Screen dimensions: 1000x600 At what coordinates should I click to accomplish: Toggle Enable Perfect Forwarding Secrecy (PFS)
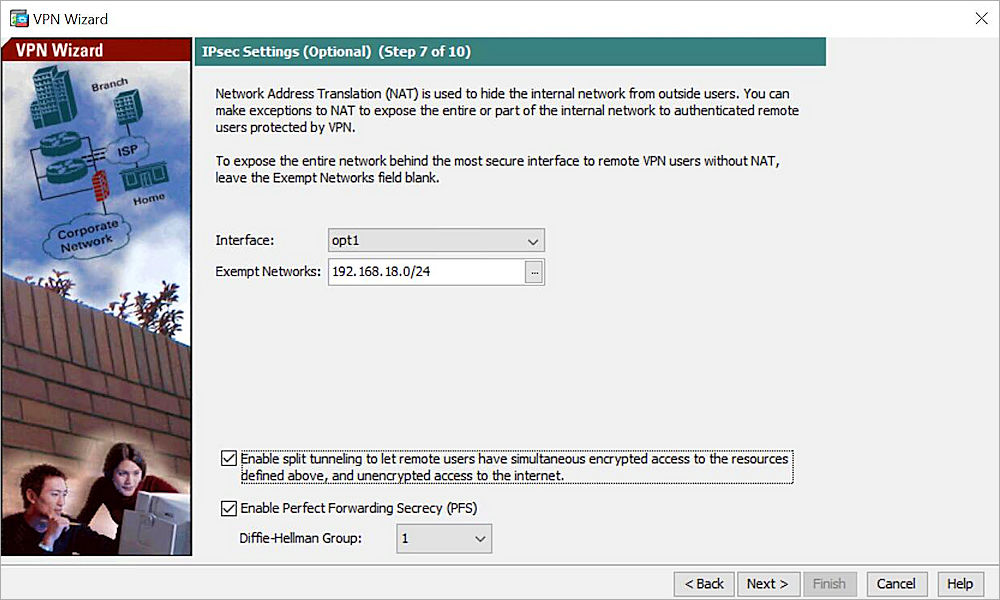(228, 508)
